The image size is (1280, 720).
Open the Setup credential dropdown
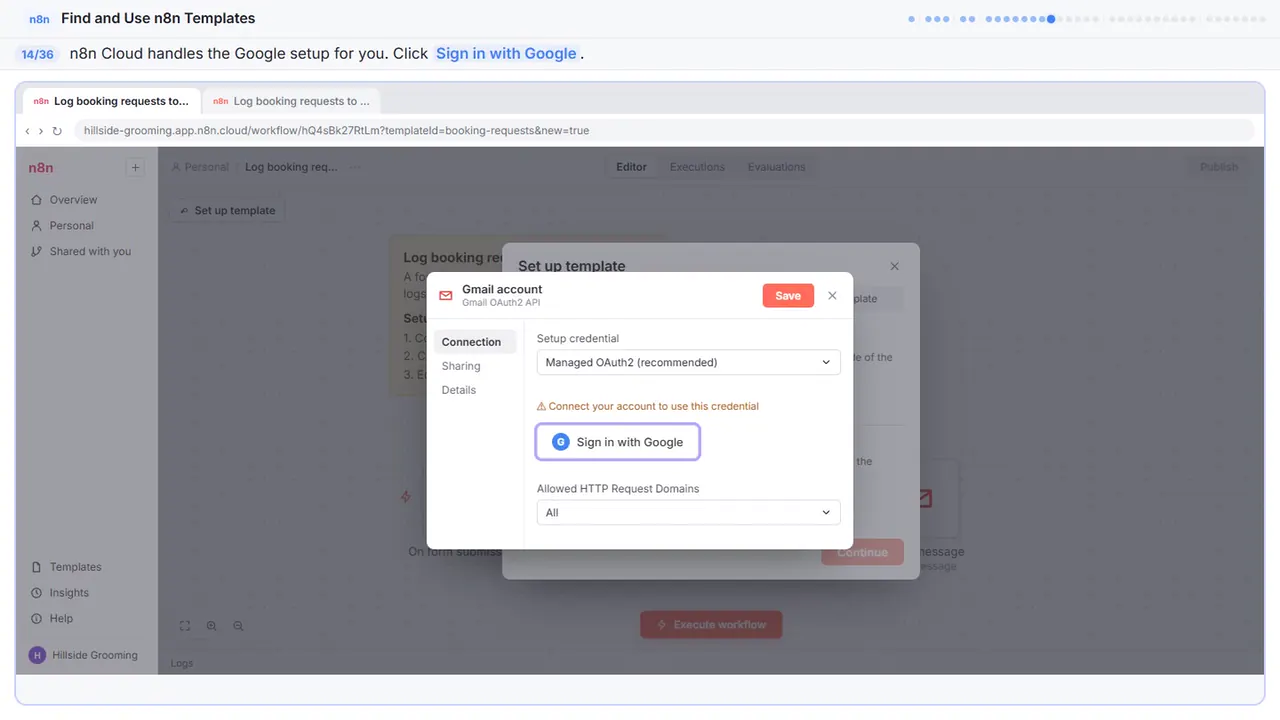[x=688, y=362]
